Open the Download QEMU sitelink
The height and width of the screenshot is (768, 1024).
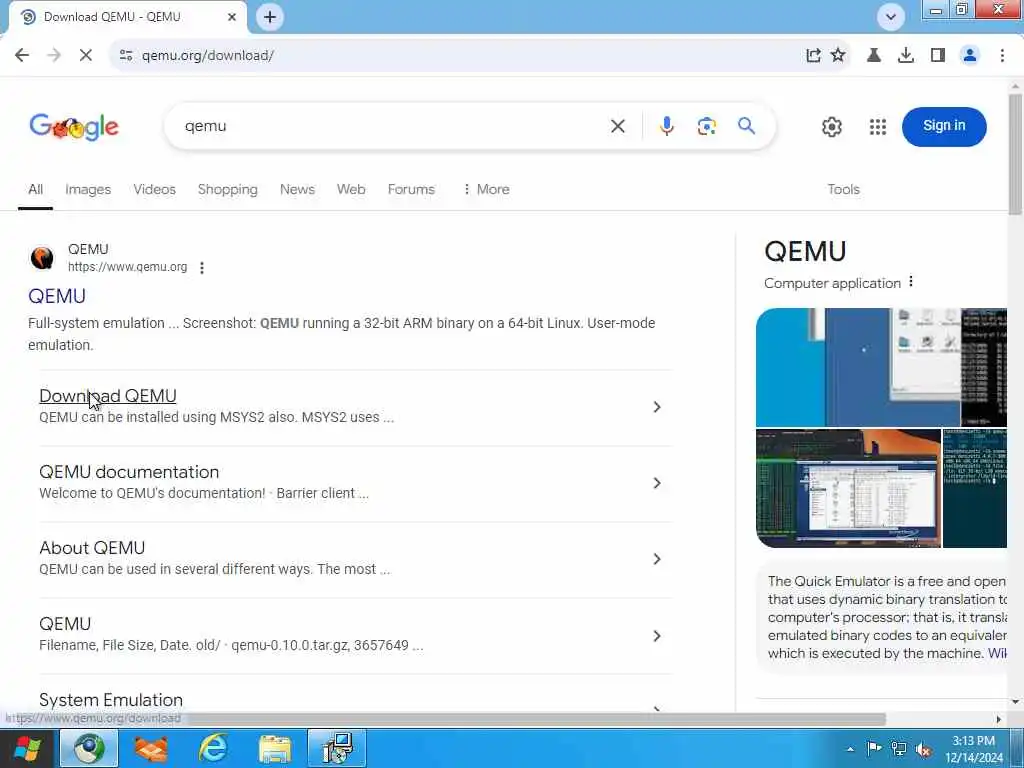pos(108,396)
